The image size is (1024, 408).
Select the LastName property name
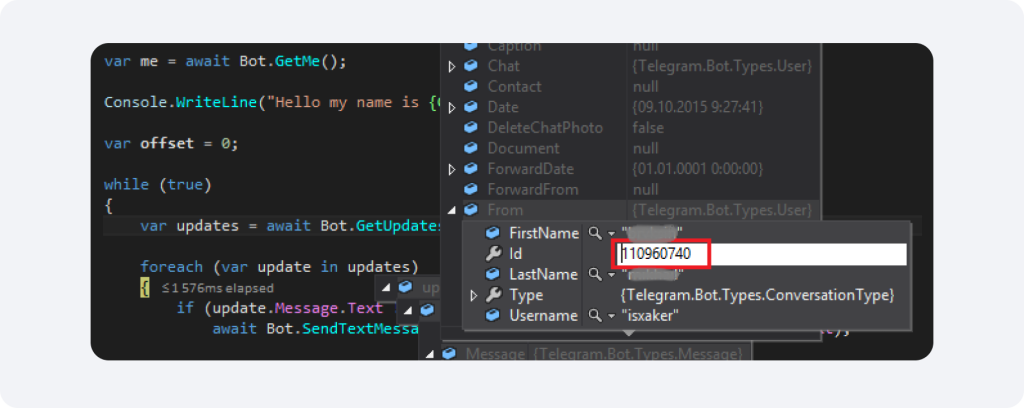coord(543,274)
